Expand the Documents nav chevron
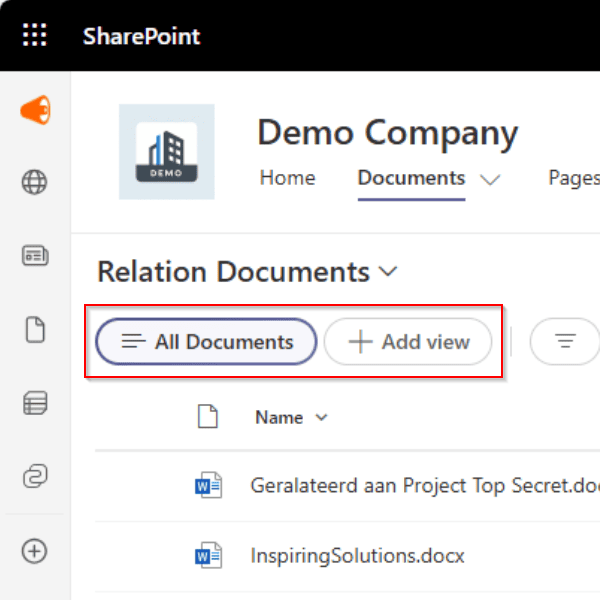This screenshot has width=600, height=600. [489, 180]
